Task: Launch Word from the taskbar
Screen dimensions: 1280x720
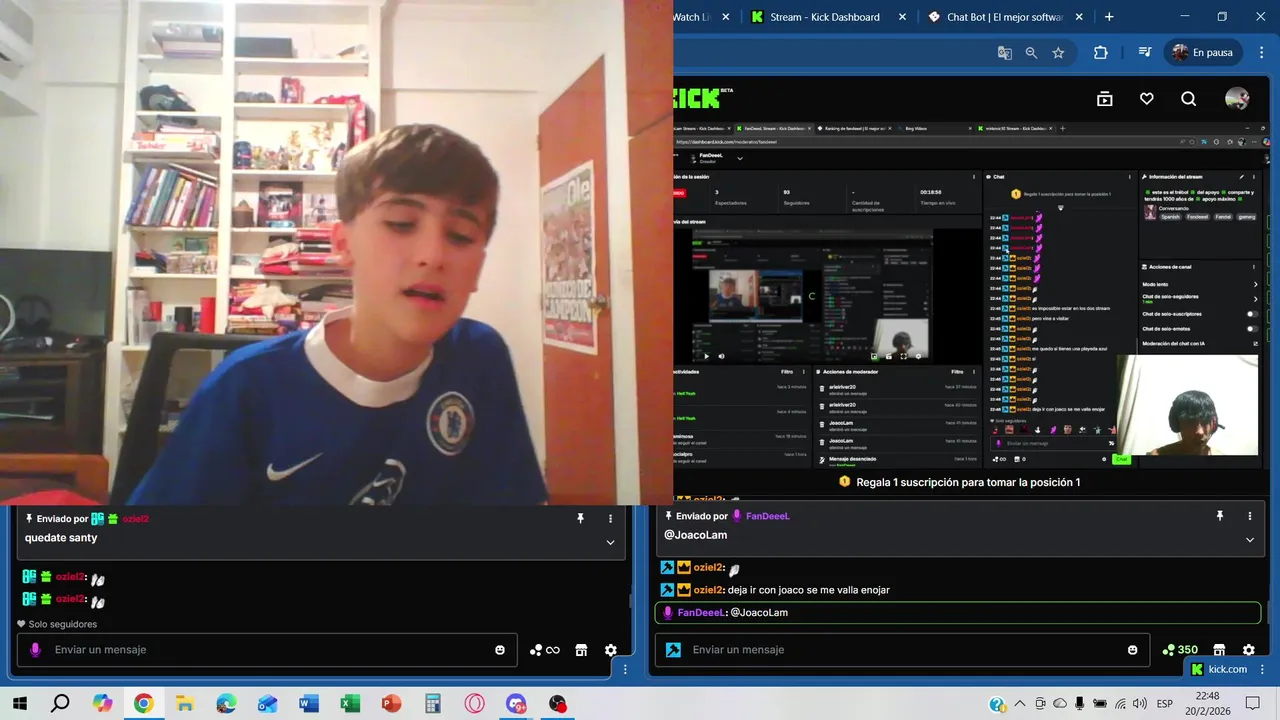Action: pos(308,704)
